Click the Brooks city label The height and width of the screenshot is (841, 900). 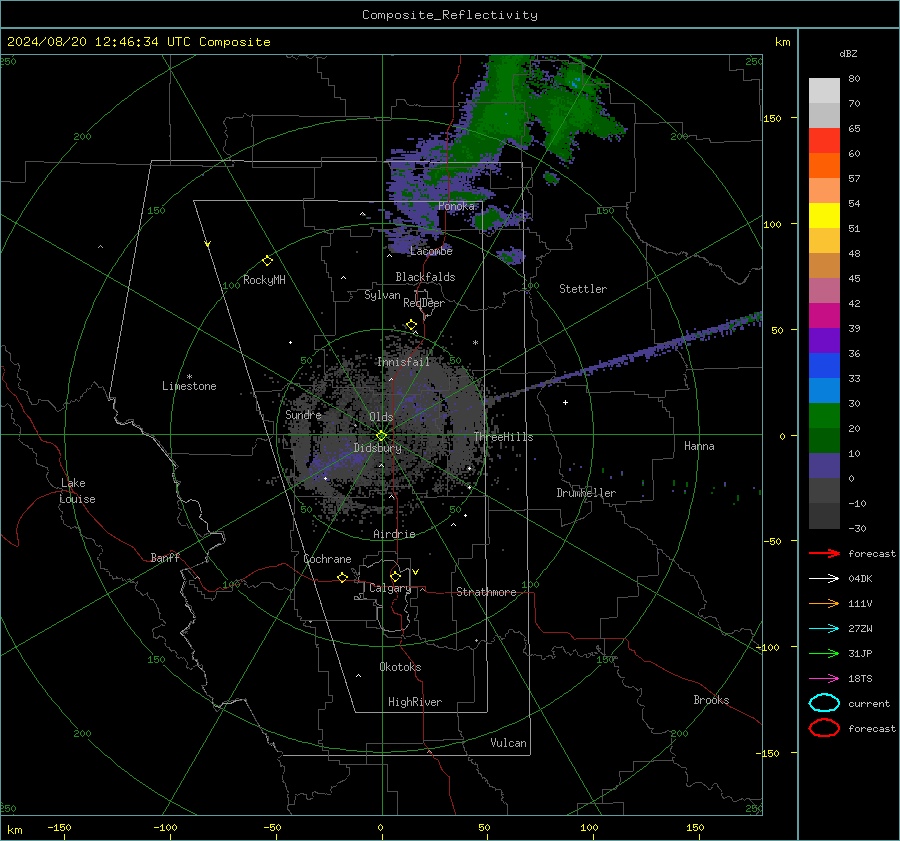(x=711, y=700)
